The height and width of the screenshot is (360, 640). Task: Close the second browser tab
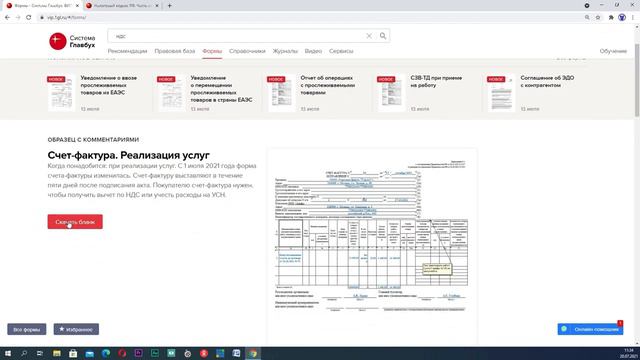[157, 6]
